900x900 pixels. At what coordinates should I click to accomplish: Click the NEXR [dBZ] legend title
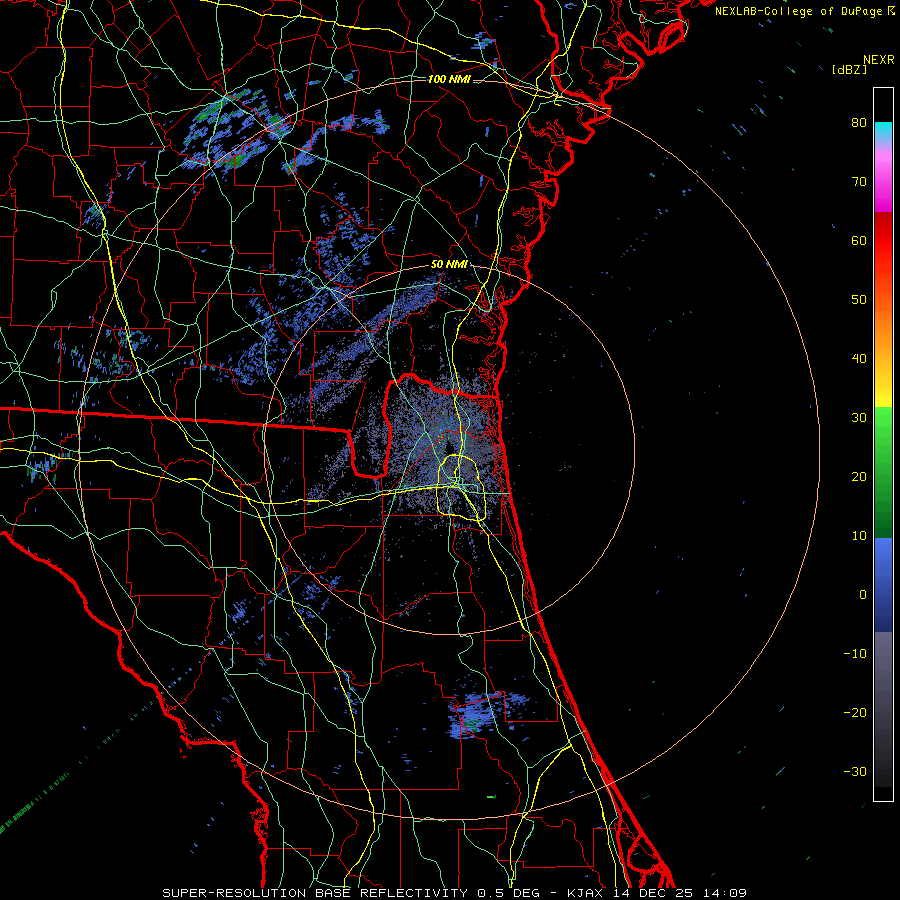coord(863,64)
